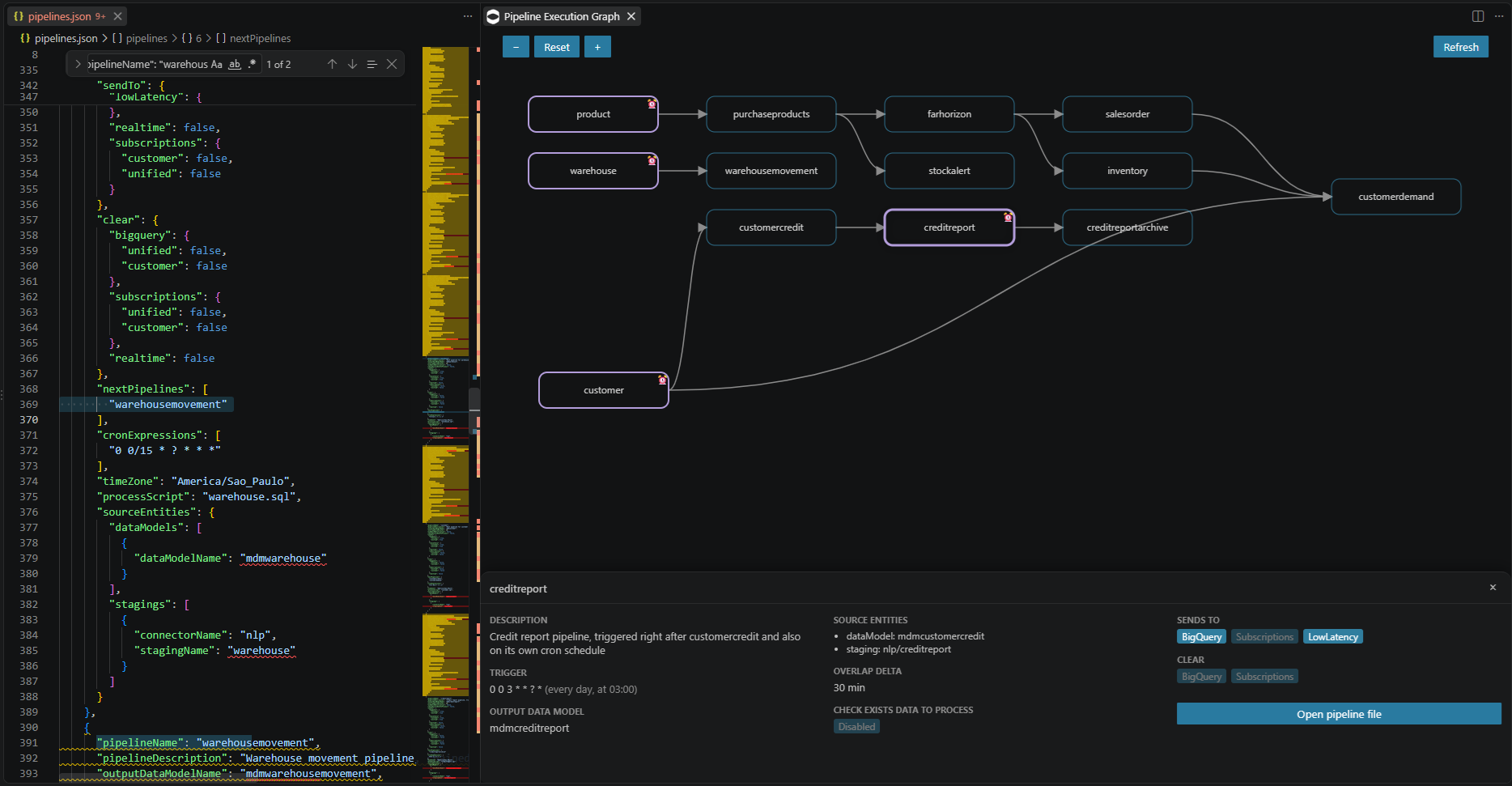This screenshot has width=1512, height=786.
Task: Toggle Find in Selection in find widget
Action: tap(372, 64)
